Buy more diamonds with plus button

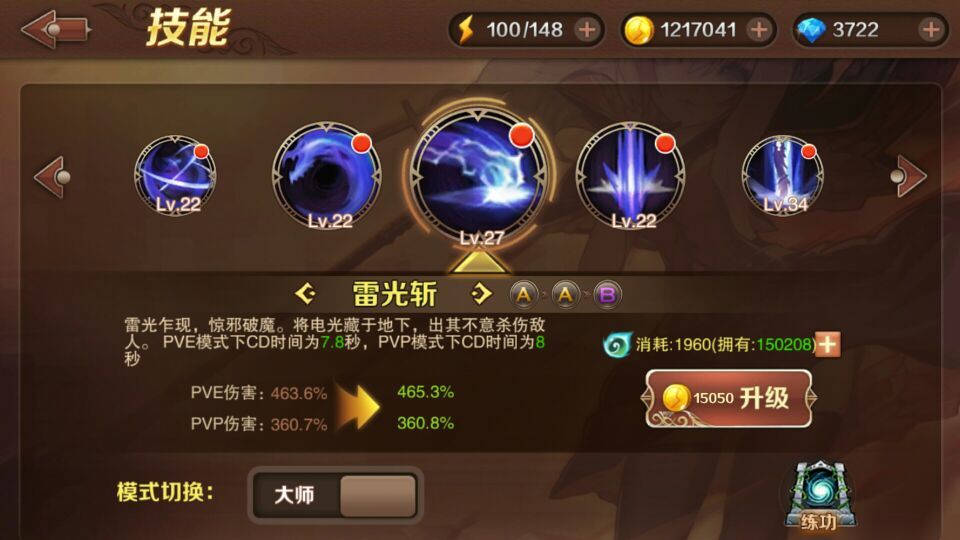931,29
